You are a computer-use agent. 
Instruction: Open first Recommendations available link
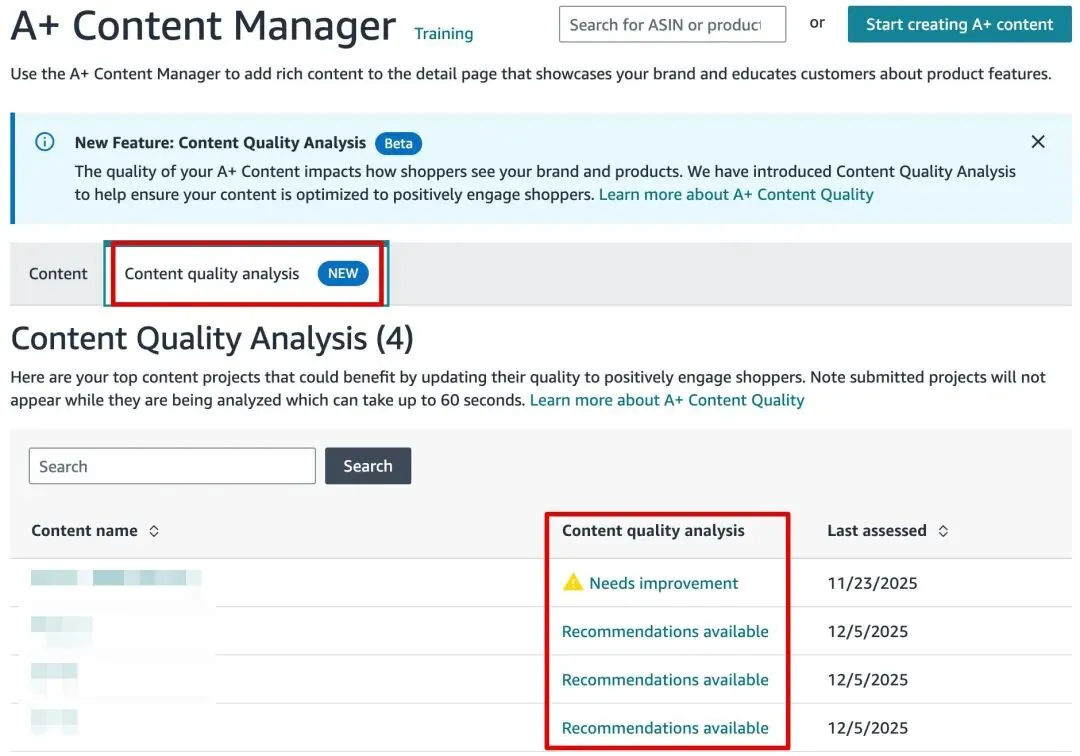(x=665, y=631)
